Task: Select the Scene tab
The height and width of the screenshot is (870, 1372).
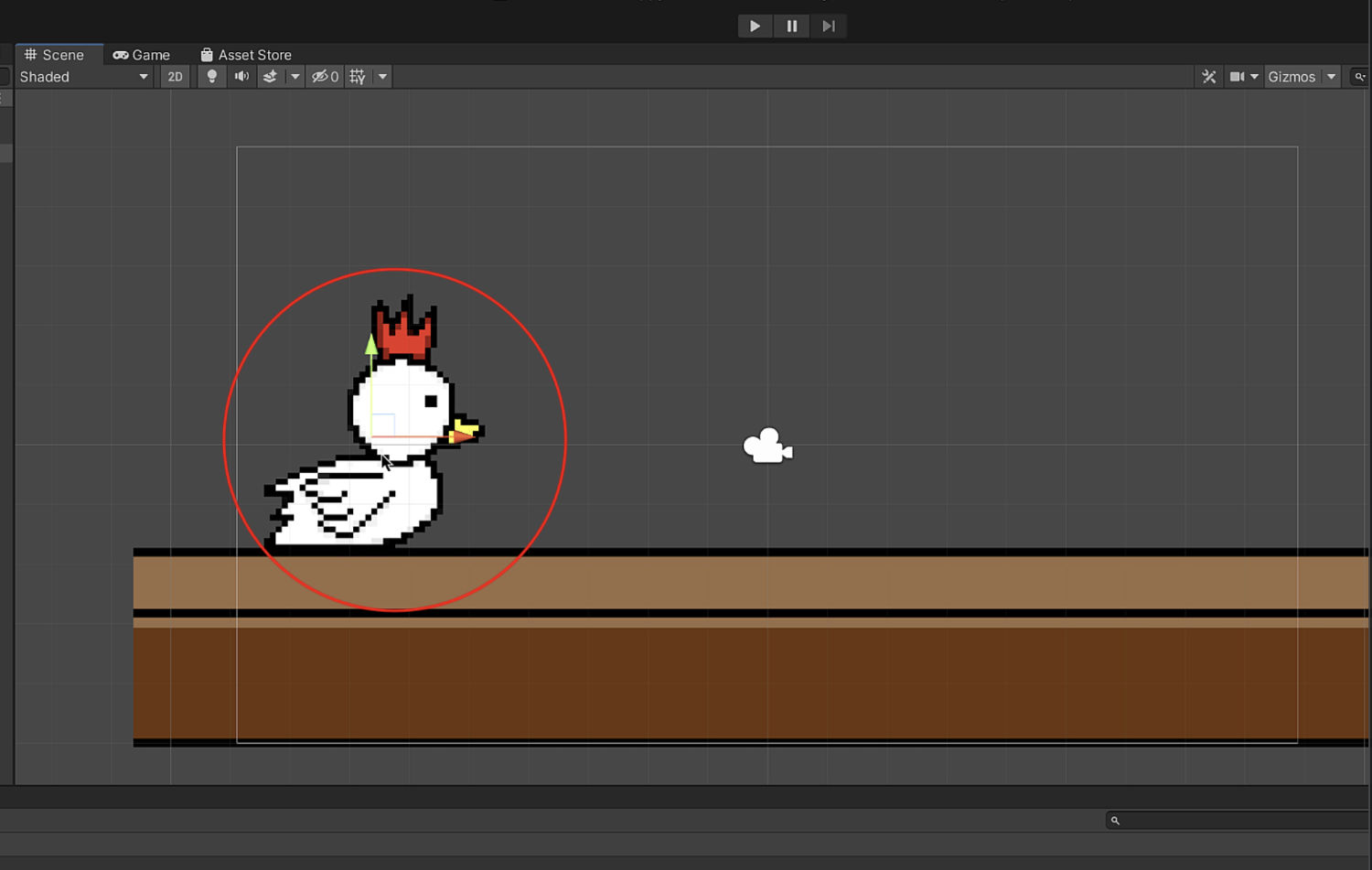Action: pyautogui.click(x=55, y=55)
